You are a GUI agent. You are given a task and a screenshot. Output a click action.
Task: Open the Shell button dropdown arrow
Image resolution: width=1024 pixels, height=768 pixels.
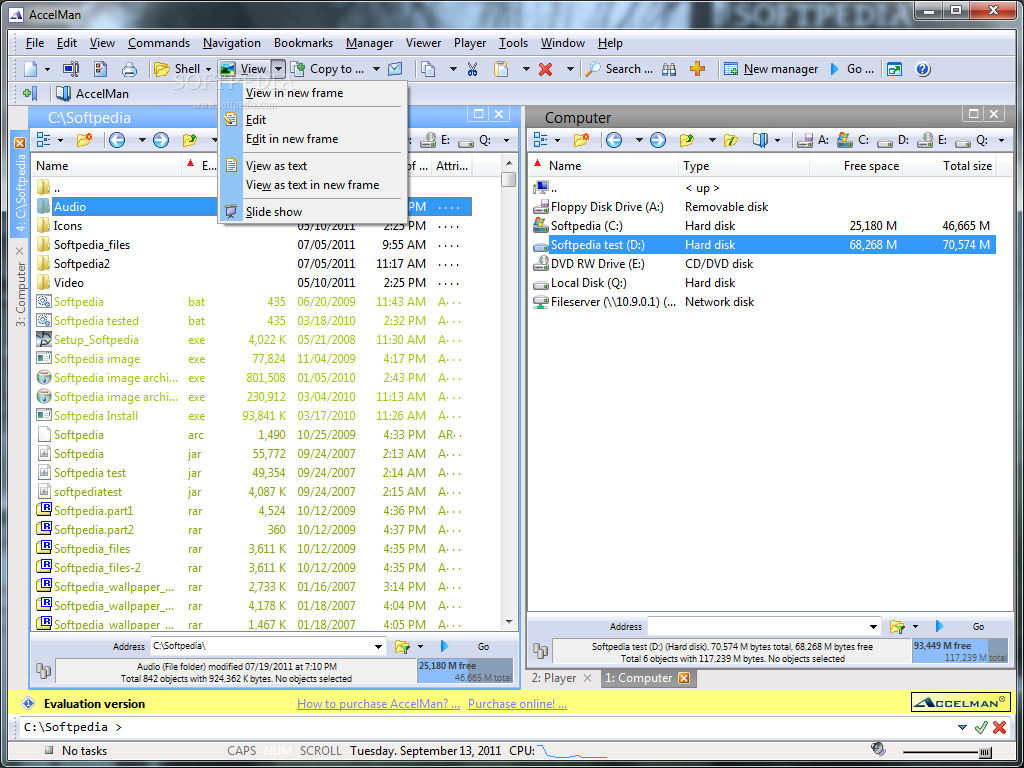pos(208,69)
